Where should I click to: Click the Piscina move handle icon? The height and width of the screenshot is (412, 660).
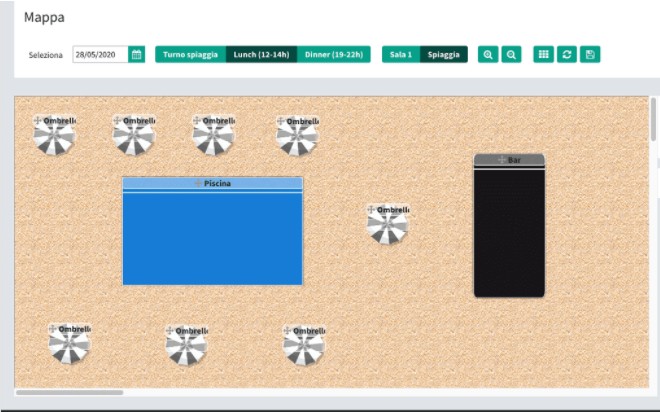point(197,183)
